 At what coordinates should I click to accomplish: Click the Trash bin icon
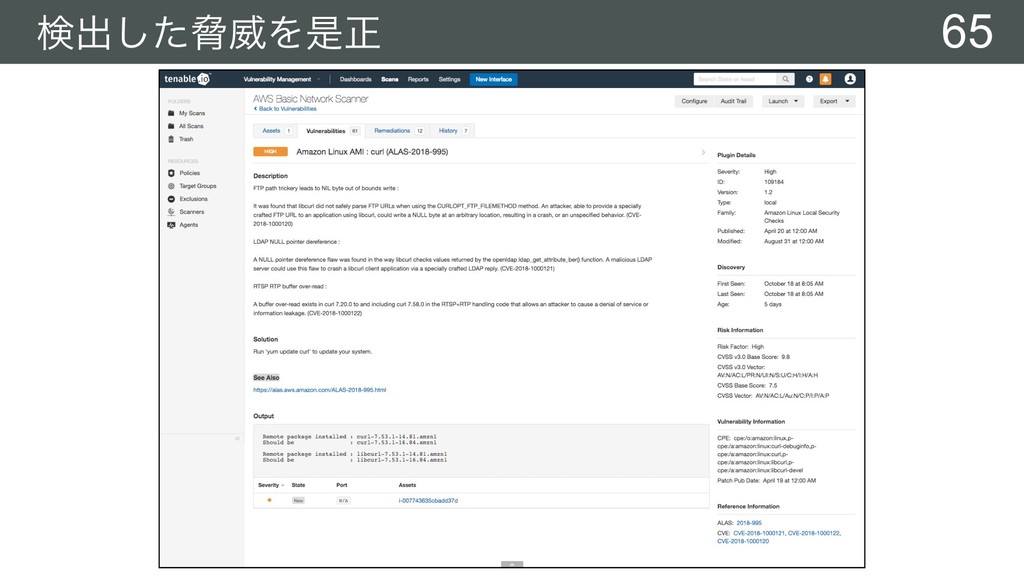tap(171, 139)
